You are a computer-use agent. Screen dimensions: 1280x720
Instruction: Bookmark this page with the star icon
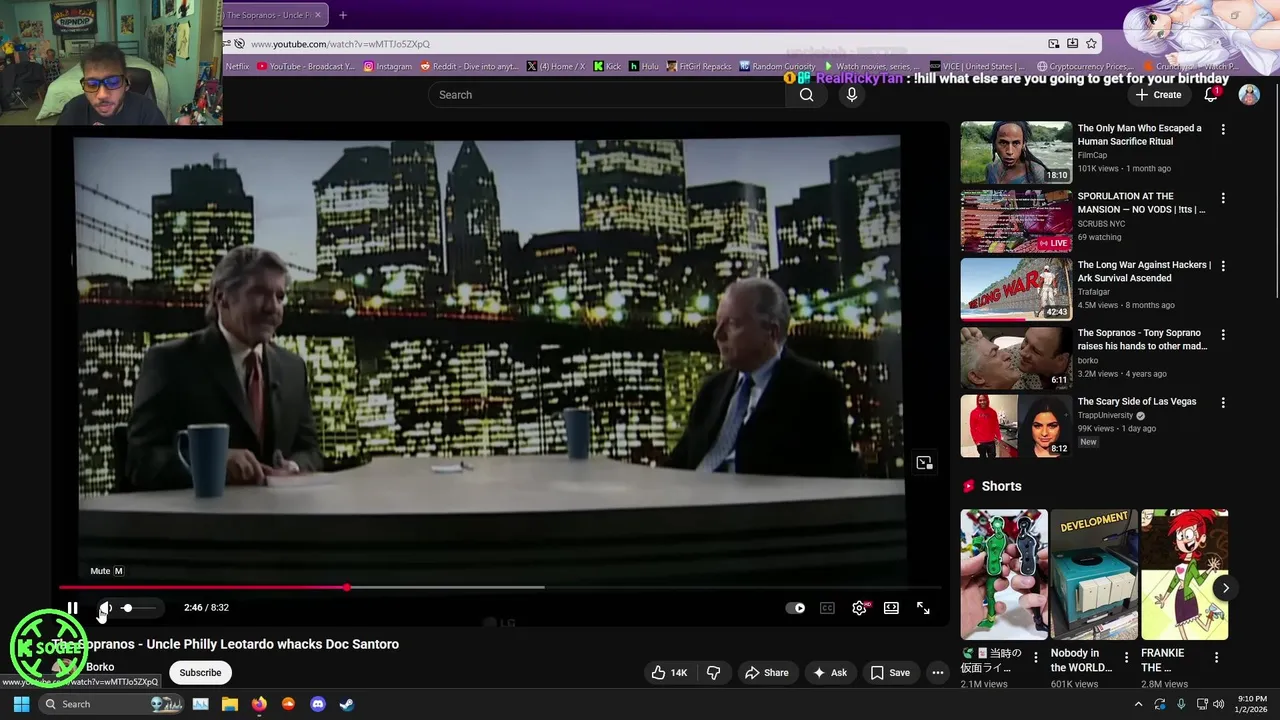point(1091,44)
